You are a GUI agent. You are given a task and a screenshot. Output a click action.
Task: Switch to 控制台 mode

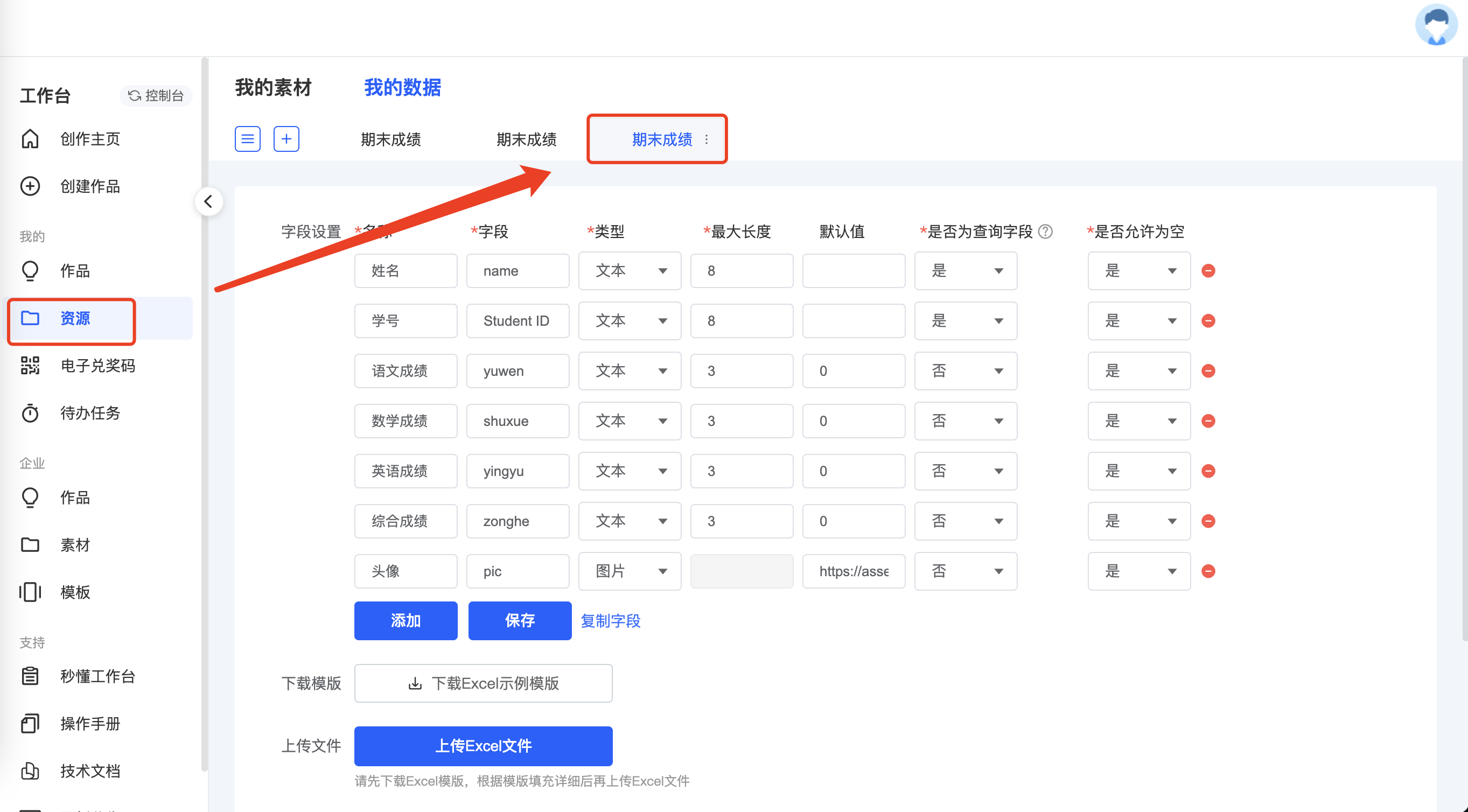click(156, 96)
